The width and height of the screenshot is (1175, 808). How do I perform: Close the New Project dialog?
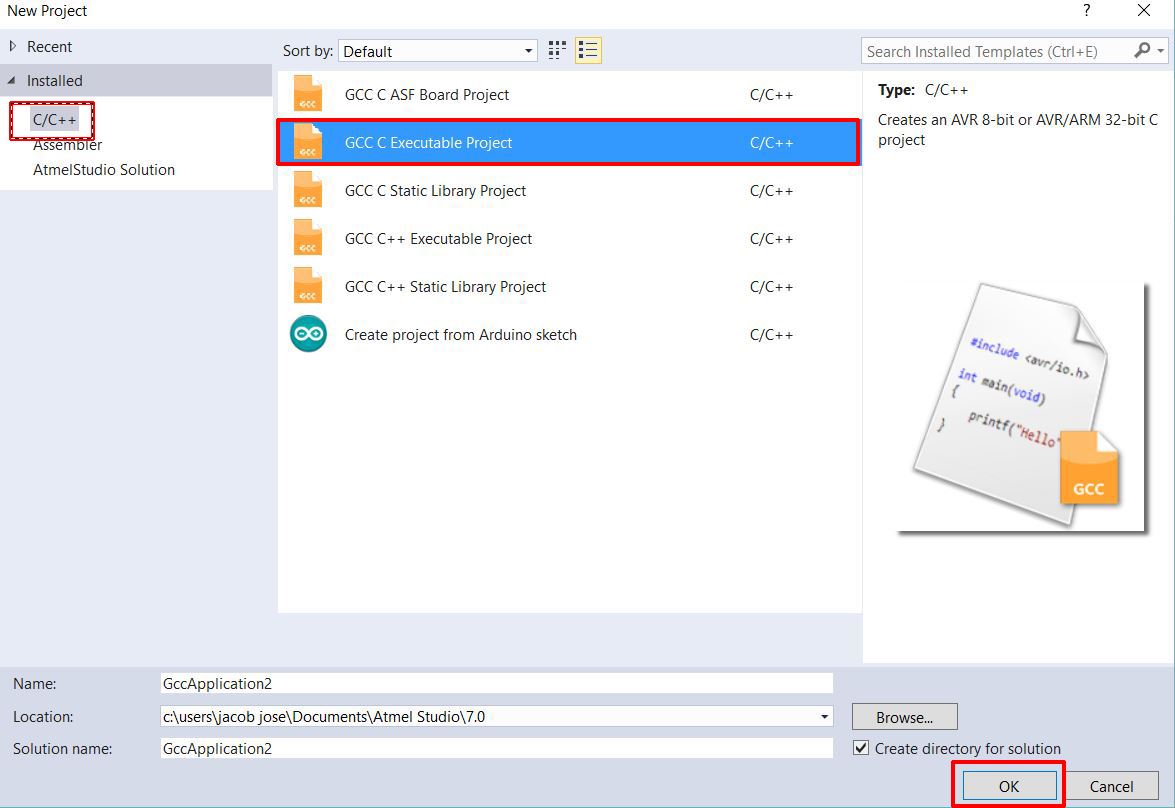(x=1144, y=10)
